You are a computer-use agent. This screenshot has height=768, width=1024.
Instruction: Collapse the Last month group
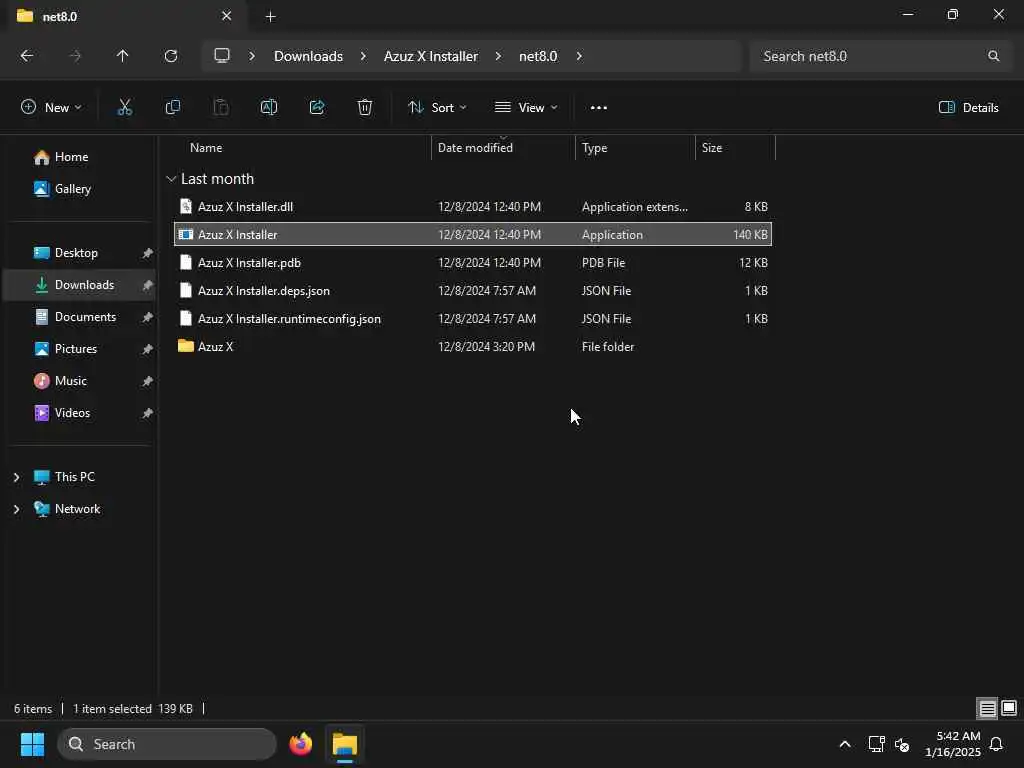[x=171, y=179]
